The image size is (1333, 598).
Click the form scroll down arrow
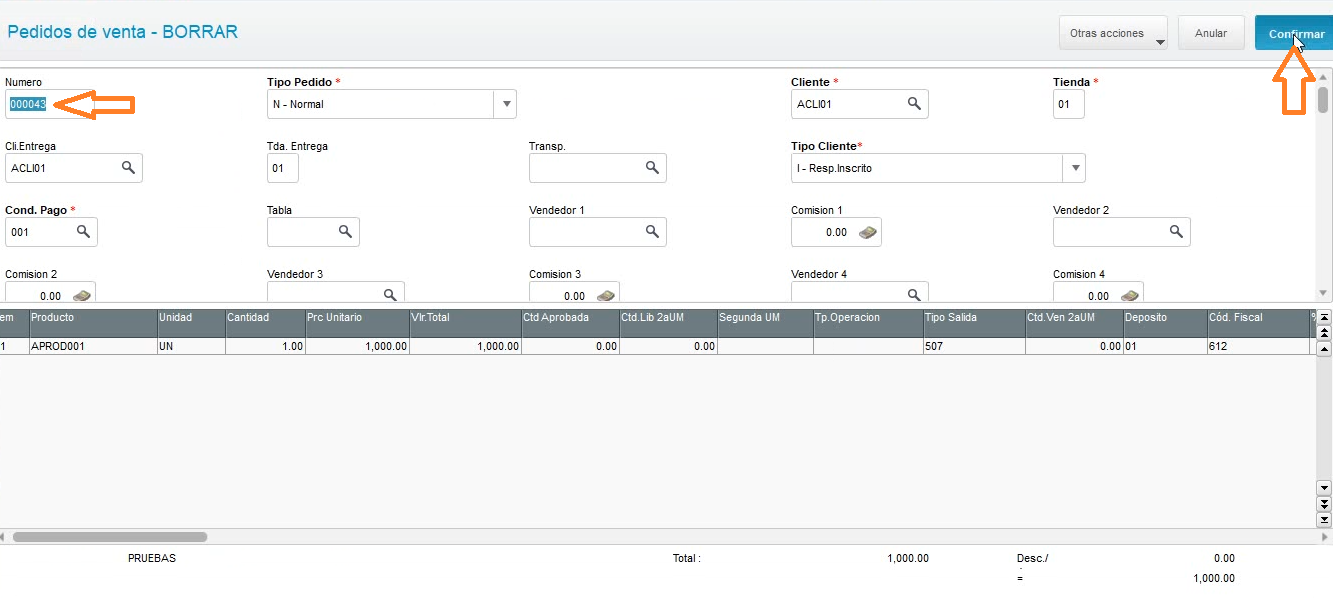point(1324,293)
